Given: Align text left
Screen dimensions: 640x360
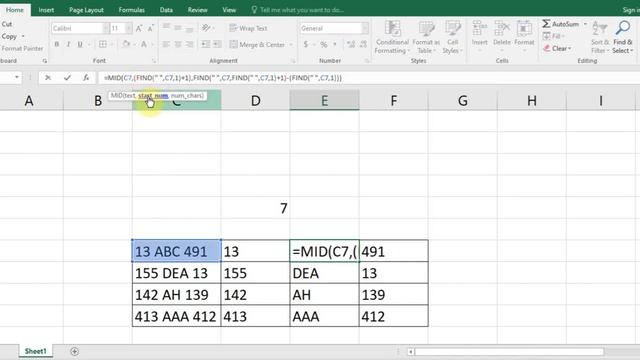Looking at the screenshot, I should pos(166,44).
